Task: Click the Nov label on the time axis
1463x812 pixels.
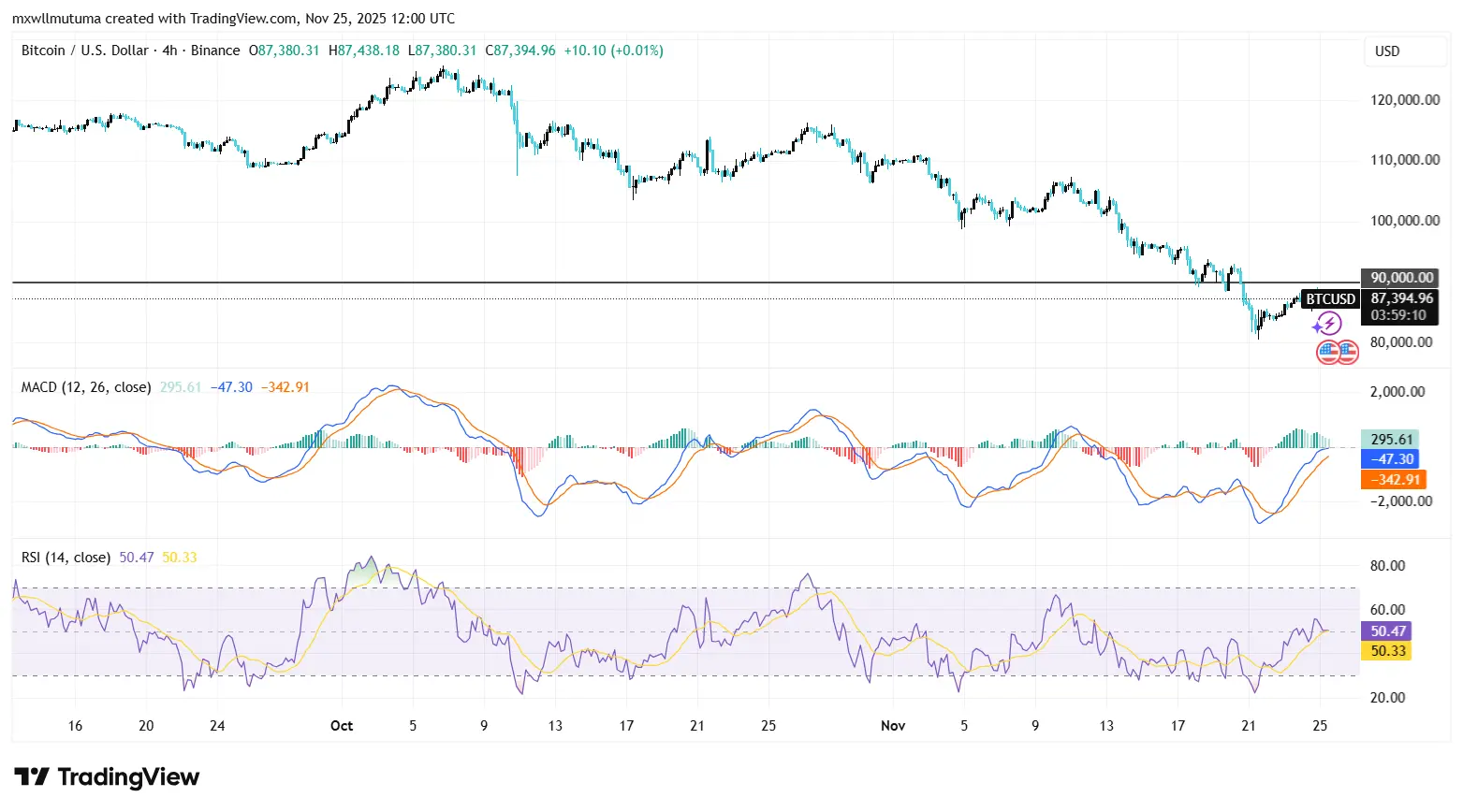Action: (892, 725)
